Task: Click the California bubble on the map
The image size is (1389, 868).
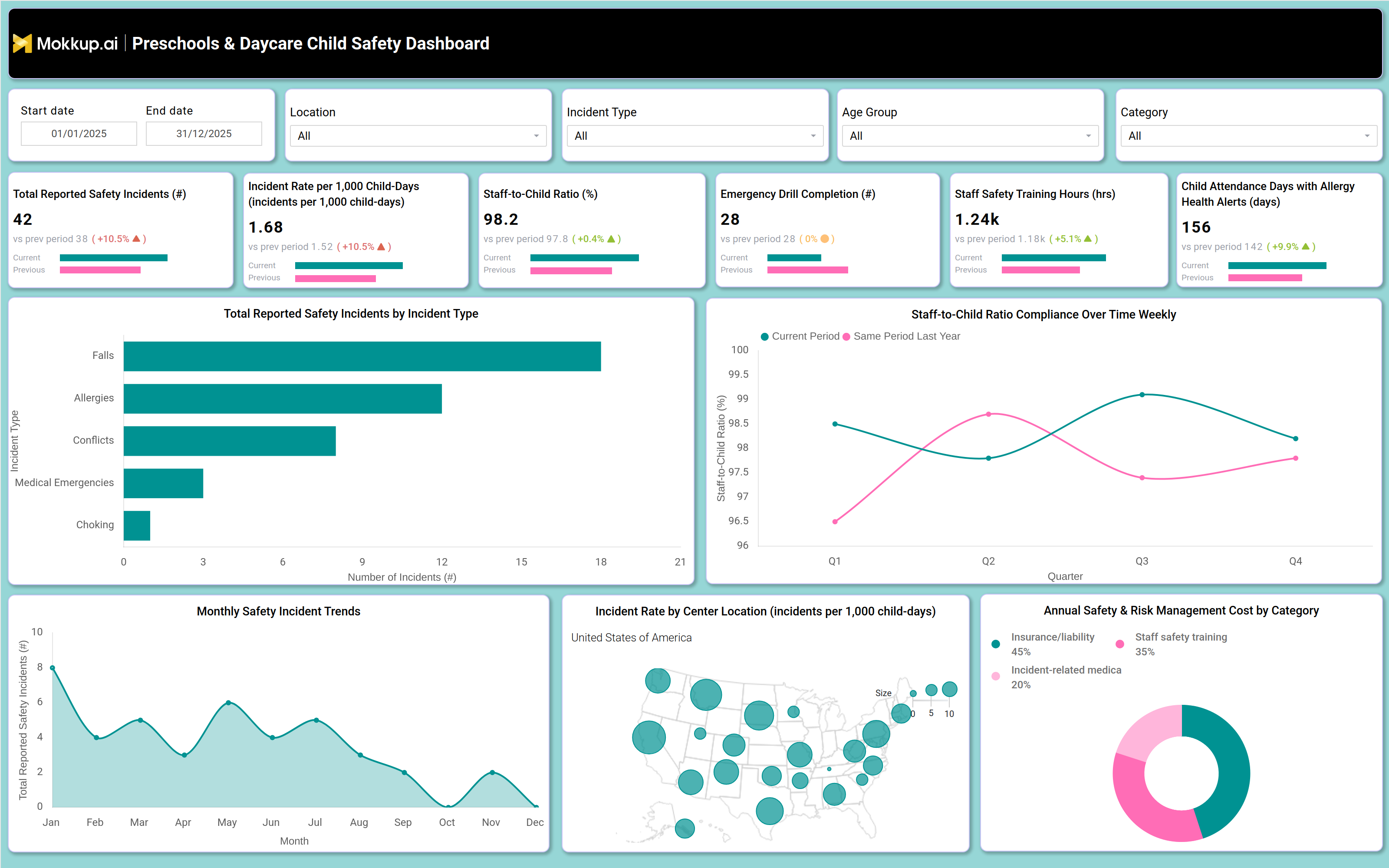Action: pos(648,738)
